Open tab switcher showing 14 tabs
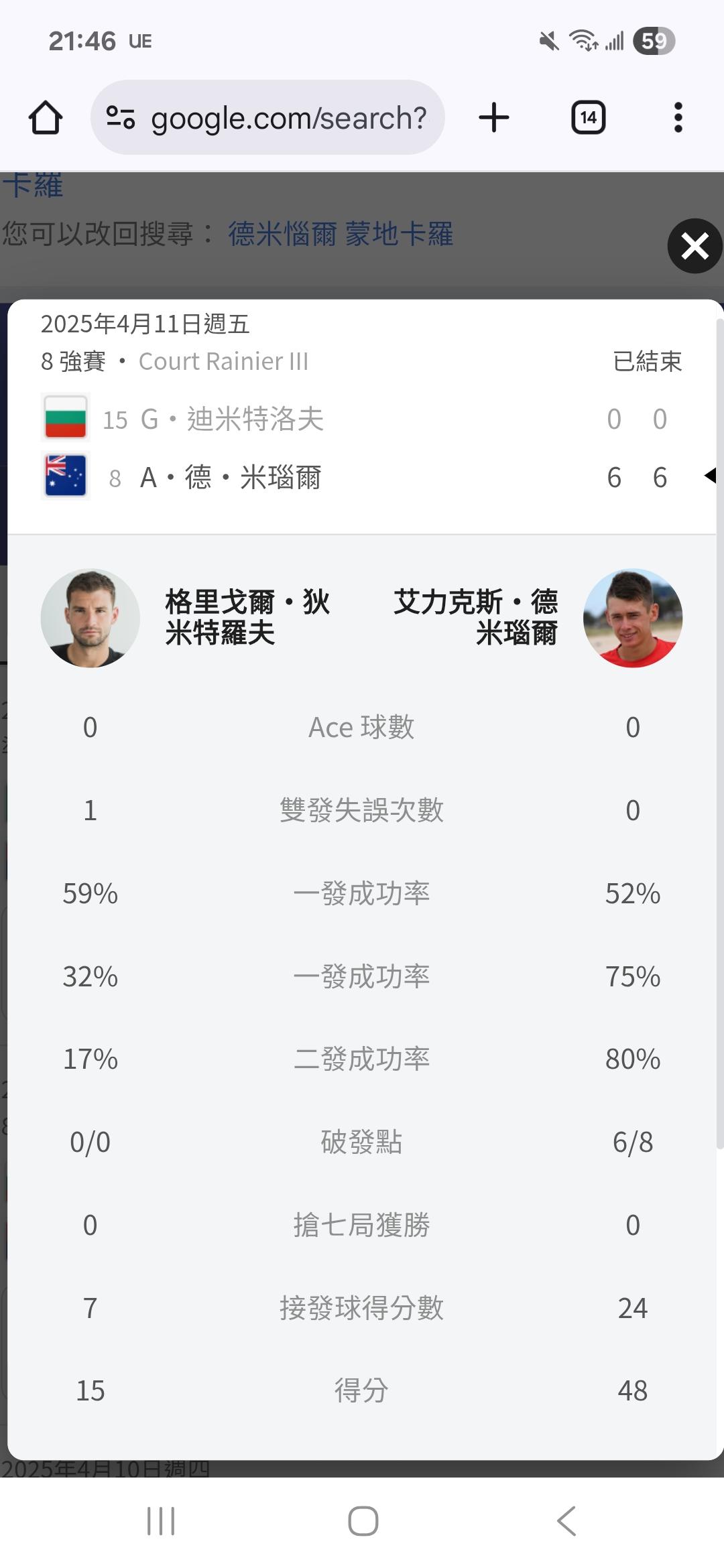This screenshot has height=1568, width=724. 588,118
